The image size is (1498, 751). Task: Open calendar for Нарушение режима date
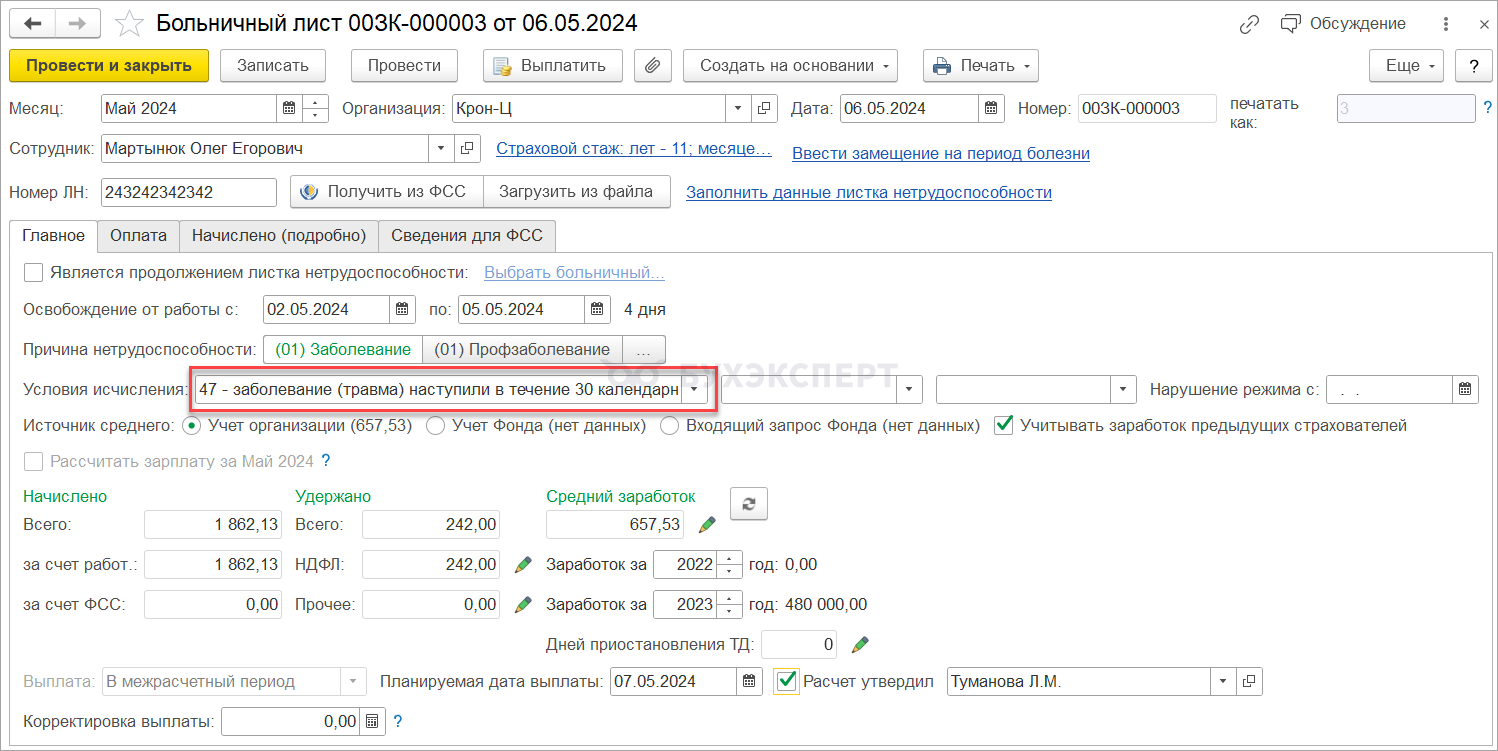(x=1465, y=390)
